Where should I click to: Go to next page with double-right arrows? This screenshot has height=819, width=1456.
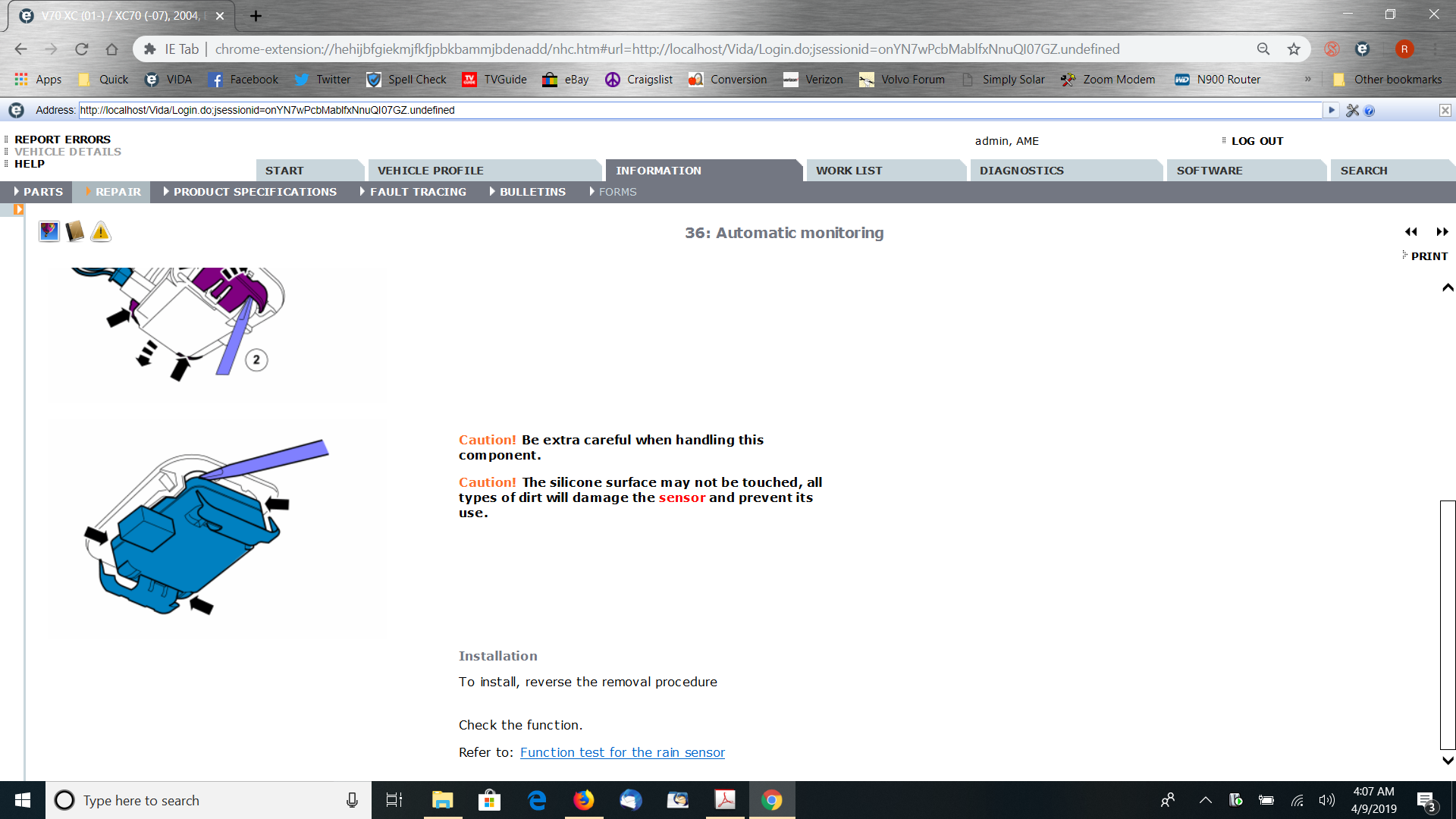1442,232
